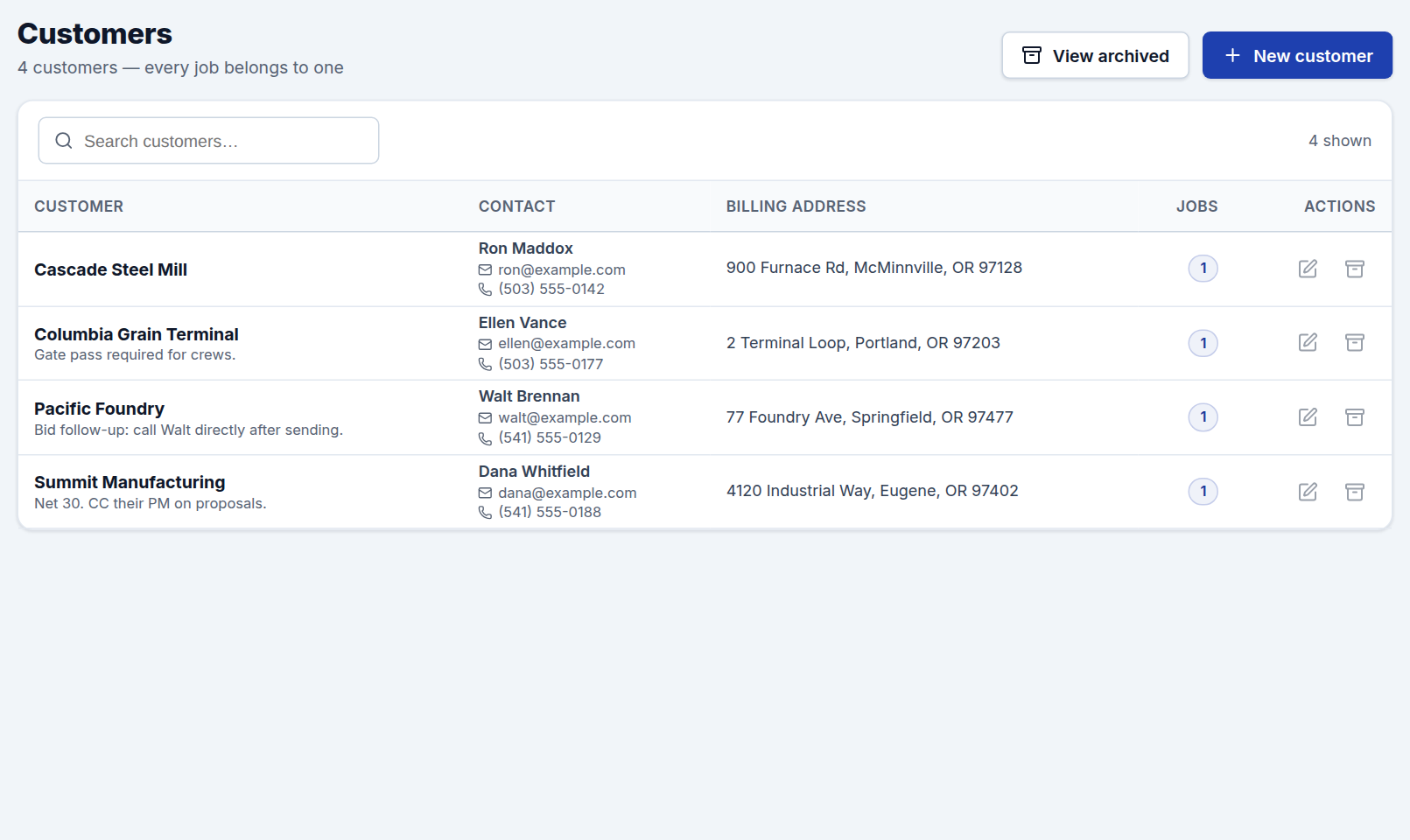This screenshot has height=840, width=1410.
Task: Click the email walt@example.com
Action: (565, 418)
